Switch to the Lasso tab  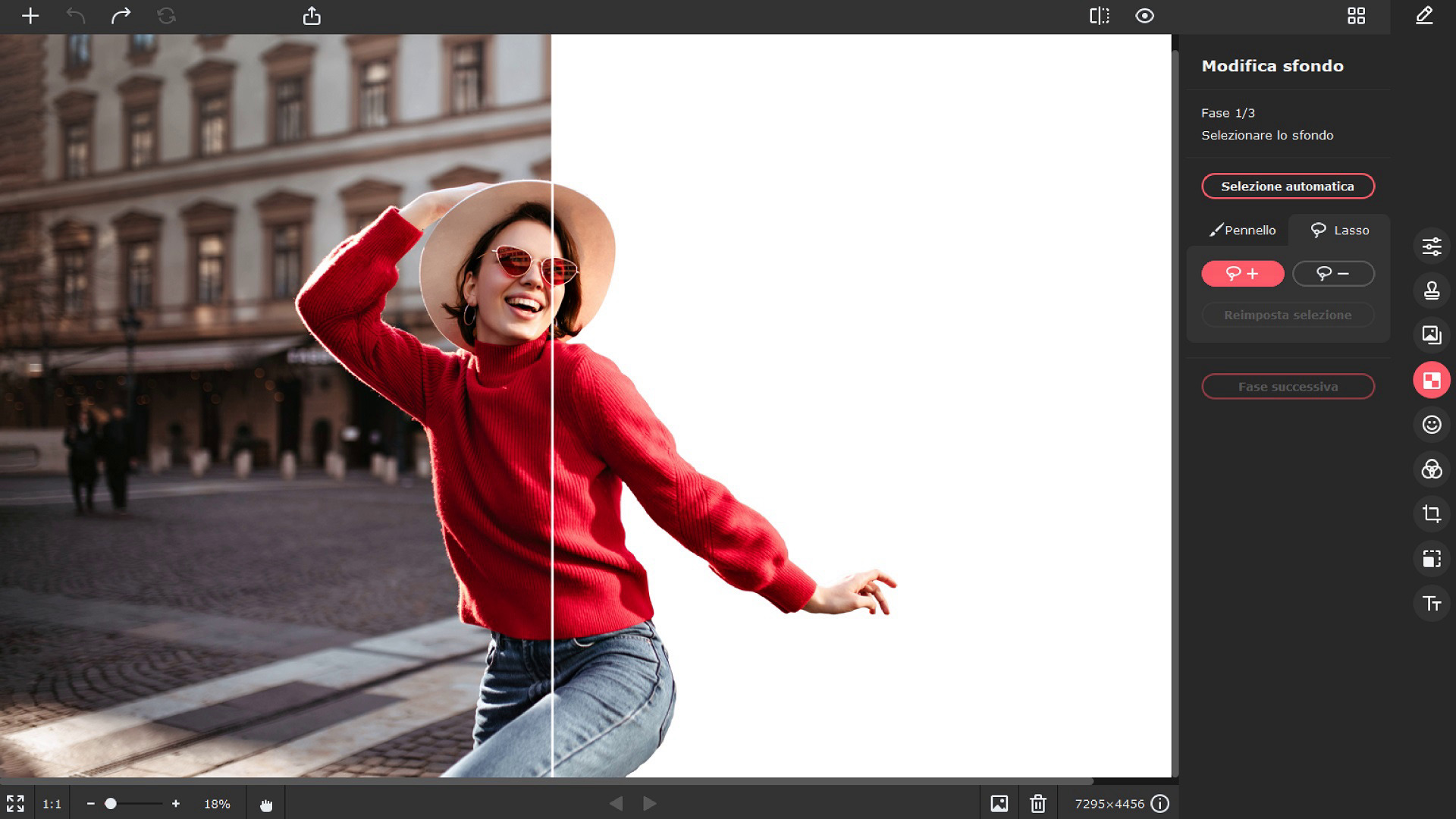1340,230
